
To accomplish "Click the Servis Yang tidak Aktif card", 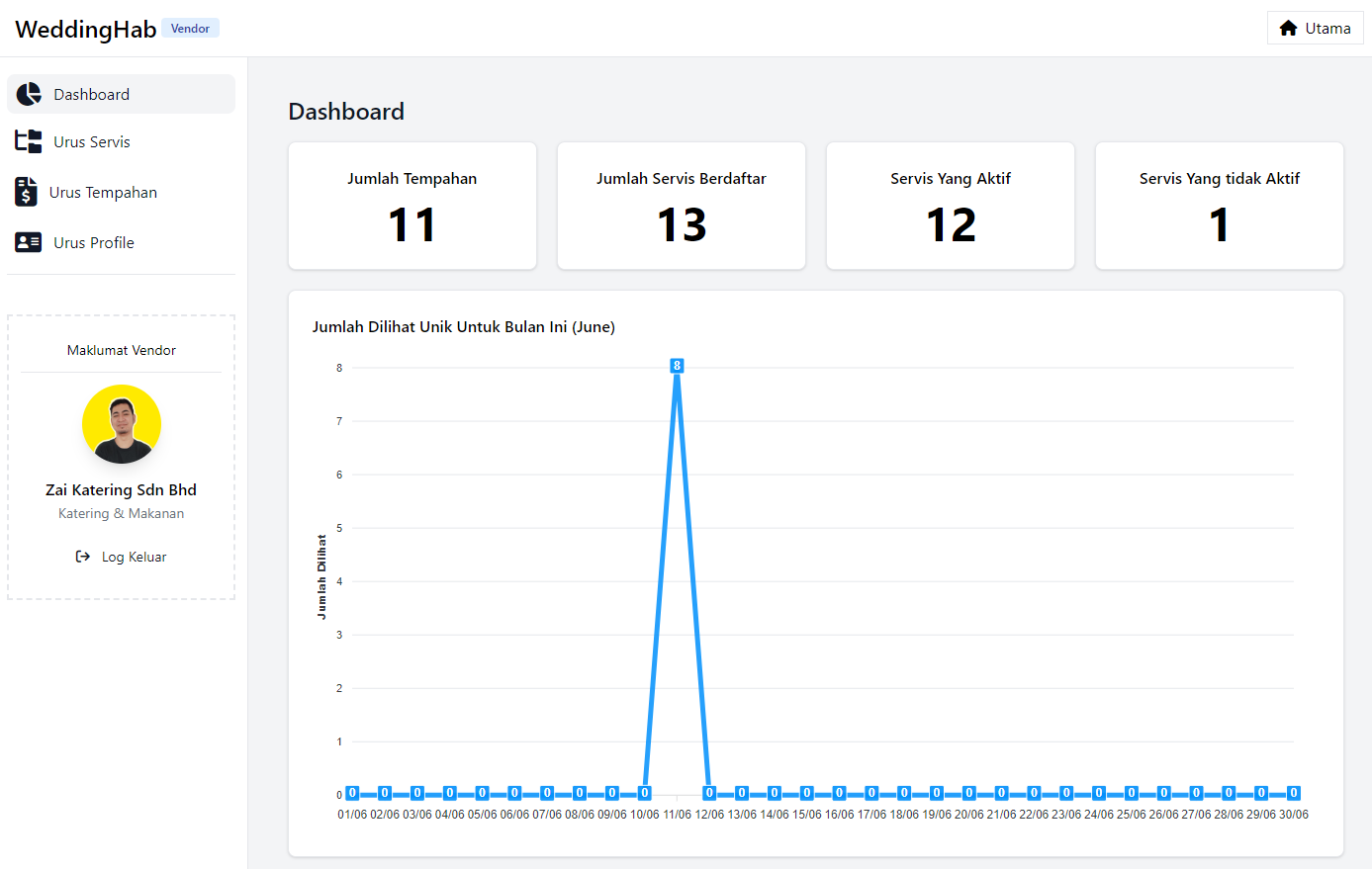I will [x=1220, y=206].
